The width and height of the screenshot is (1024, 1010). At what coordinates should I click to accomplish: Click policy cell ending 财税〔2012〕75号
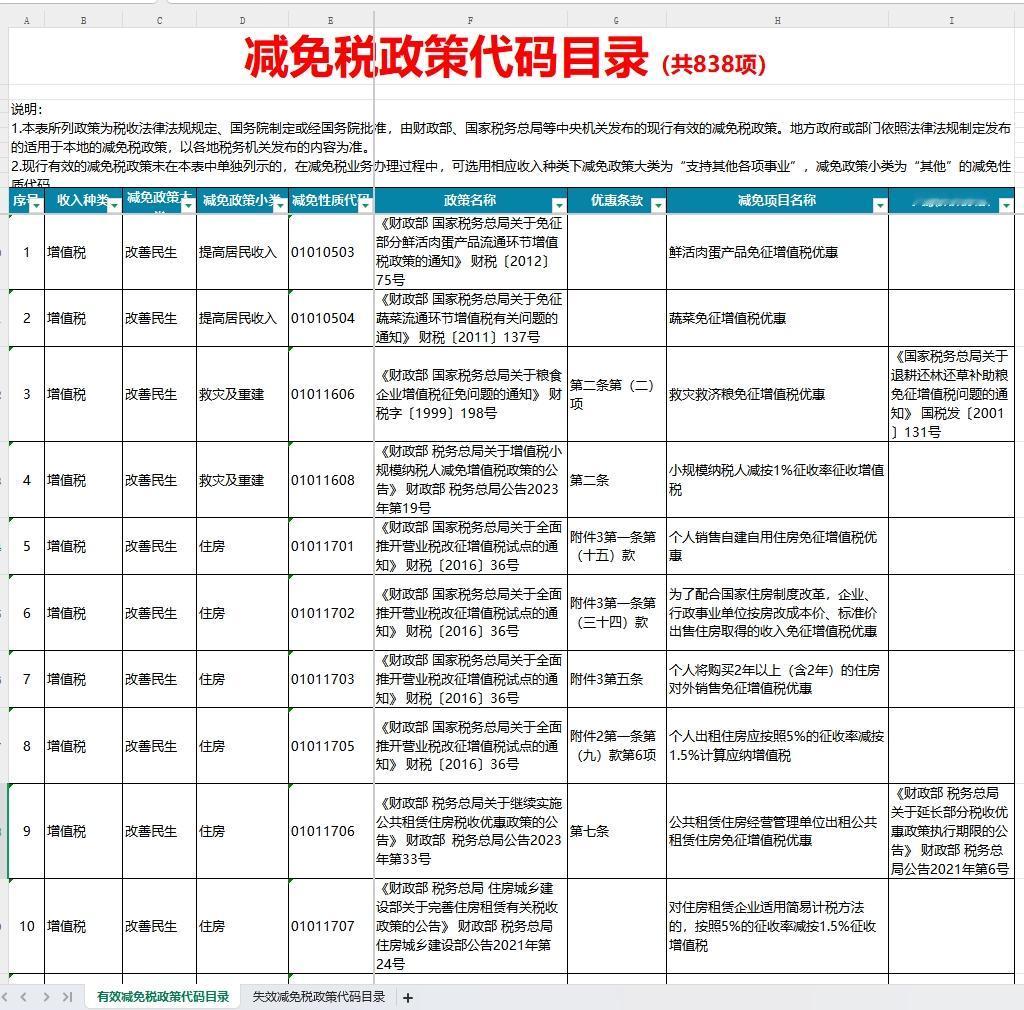pos(470,252)
